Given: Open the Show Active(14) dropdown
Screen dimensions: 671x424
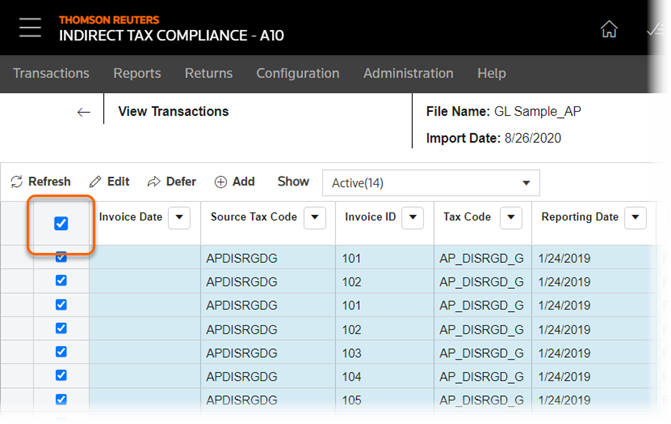Looking at the screenshot, I should coord(431,183).
